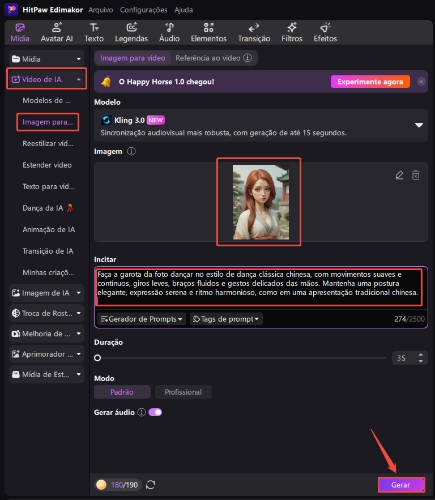
Task: Click the bell icon in the banner
Action: click(106, 82)
